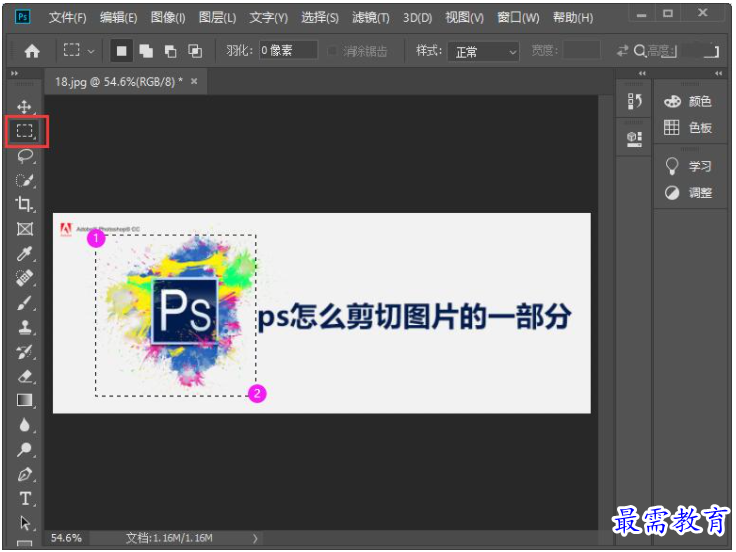The height and width of the screenshot is (552, 736).
Task: Click the 54.6% zoom level field
Action: pyautogui.click(x=66, y=538)
